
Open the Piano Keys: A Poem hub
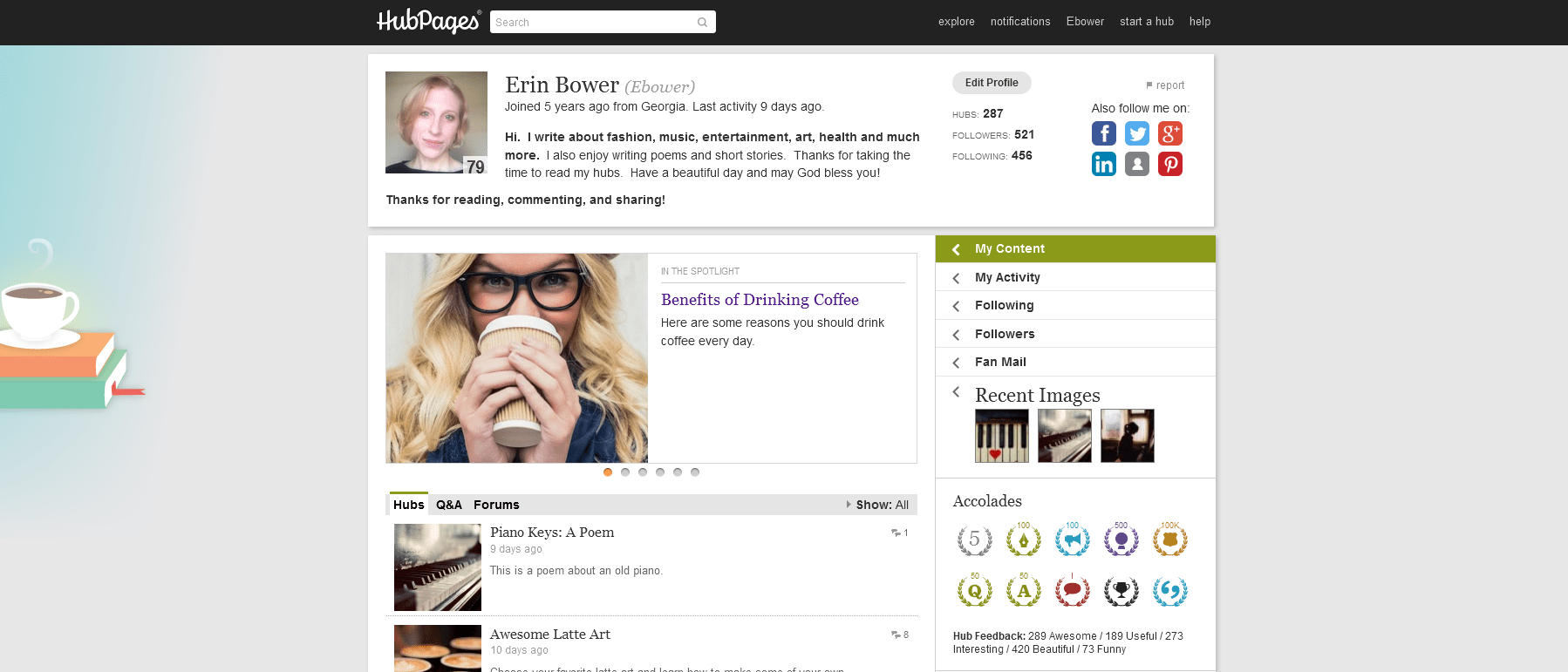552,533
